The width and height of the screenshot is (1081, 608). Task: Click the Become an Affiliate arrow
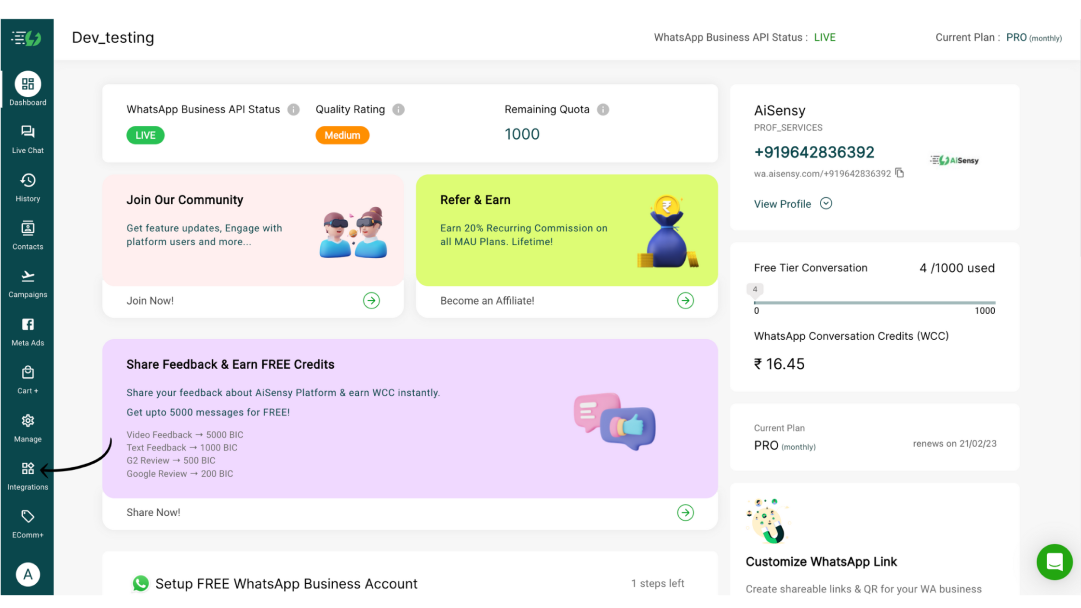685,300
